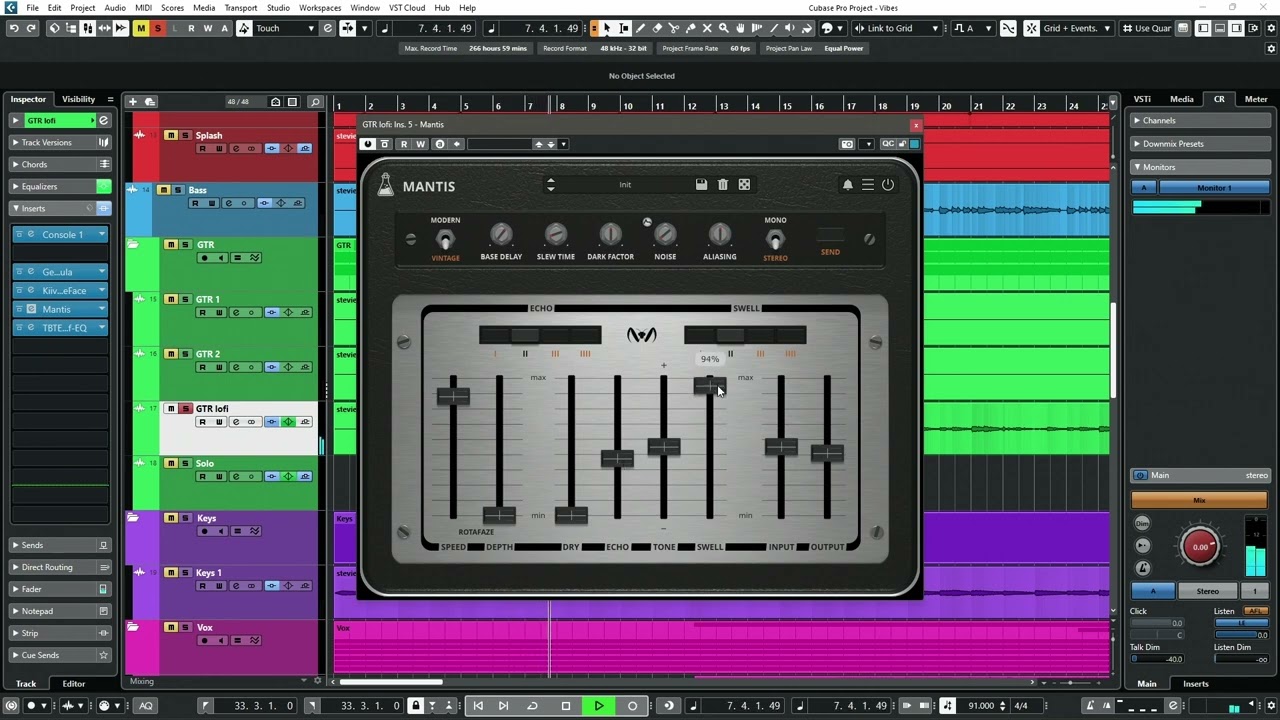Click the Mantis flask logo icon
Image resolution: width=1280 pixels, height=720 pixels.
(x=385, y=185)
